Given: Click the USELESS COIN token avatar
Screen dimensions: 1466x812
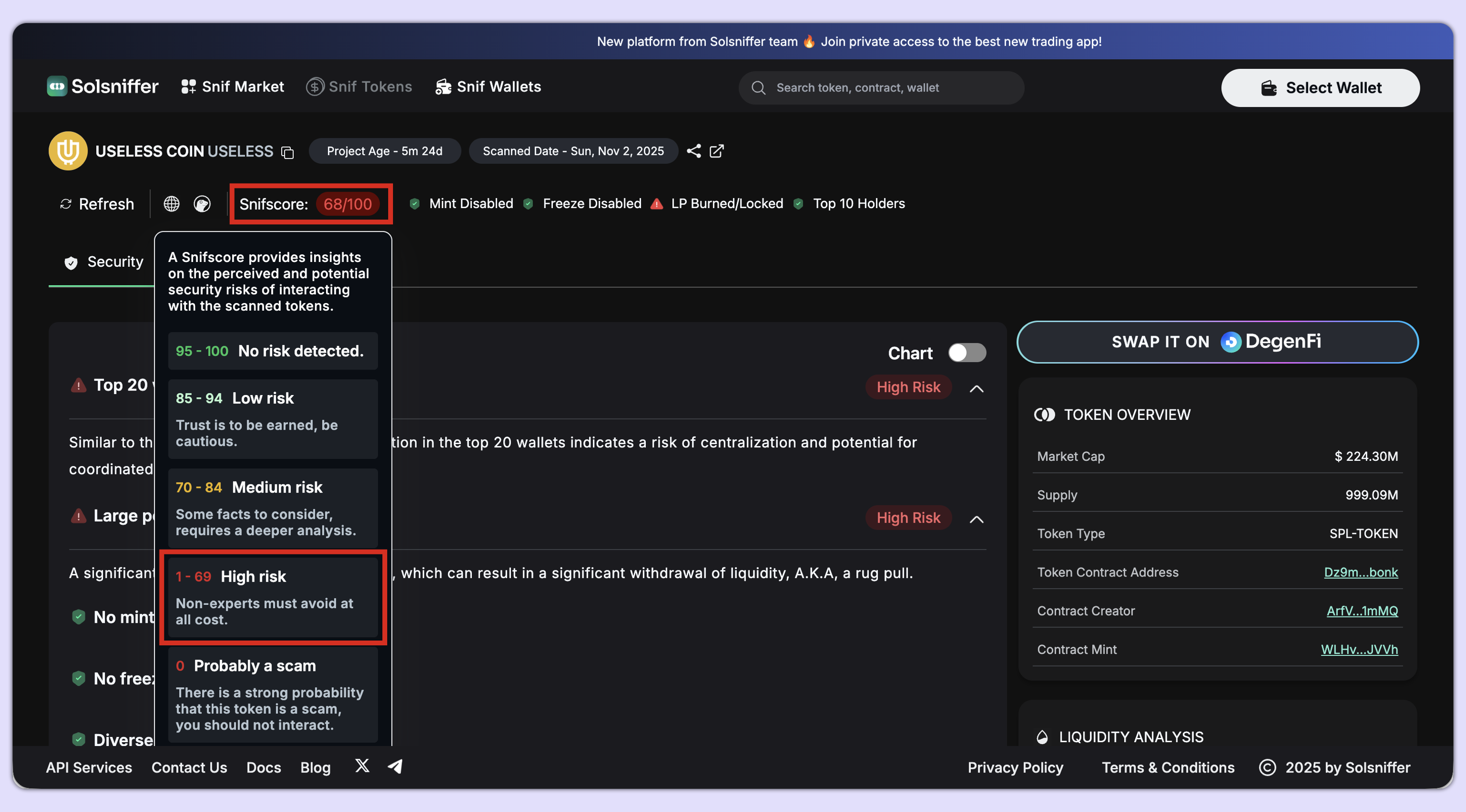Looking at the screenshot, I should pos(68,151).
